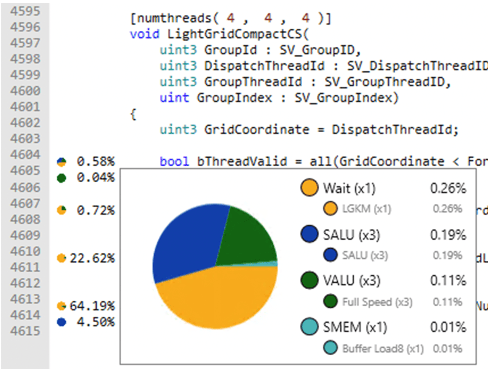Click line number 4604 in the gutter

25,155
